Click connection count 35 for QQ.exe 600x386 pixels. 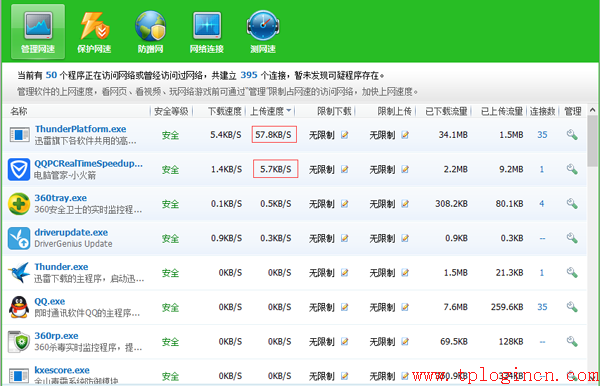[x=542, y=307]
